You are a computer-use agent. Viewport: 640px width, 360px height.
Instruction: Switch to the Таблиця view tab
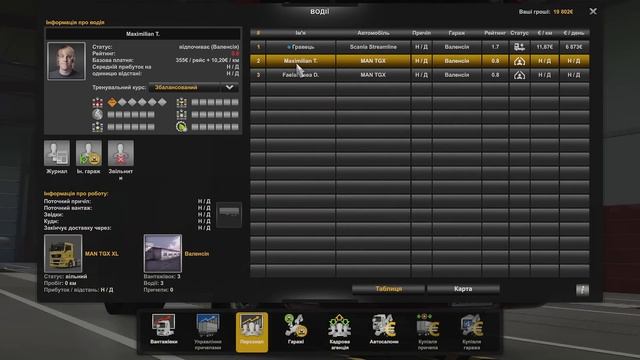coord(389,289)
